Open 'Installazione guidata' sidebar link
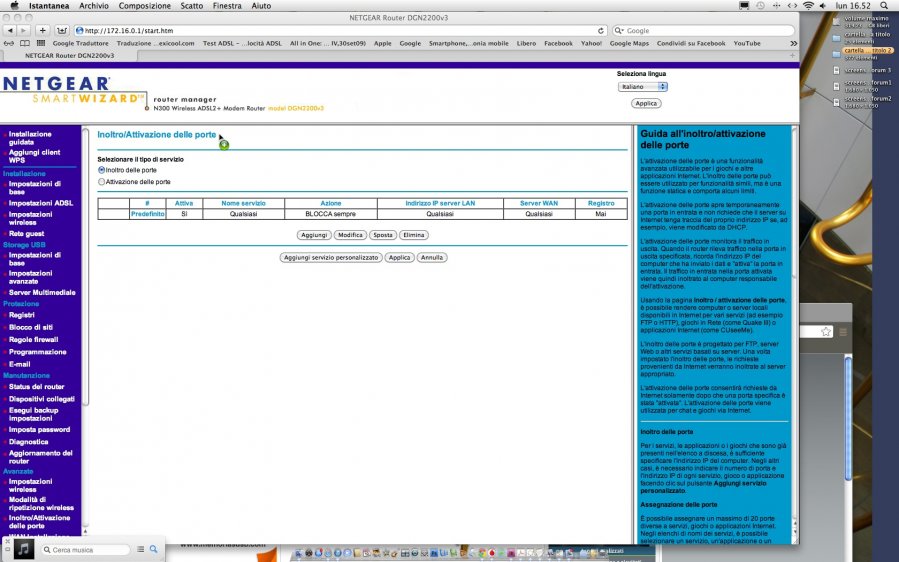Screen dimensions: 899x562 tap(30, 138)
